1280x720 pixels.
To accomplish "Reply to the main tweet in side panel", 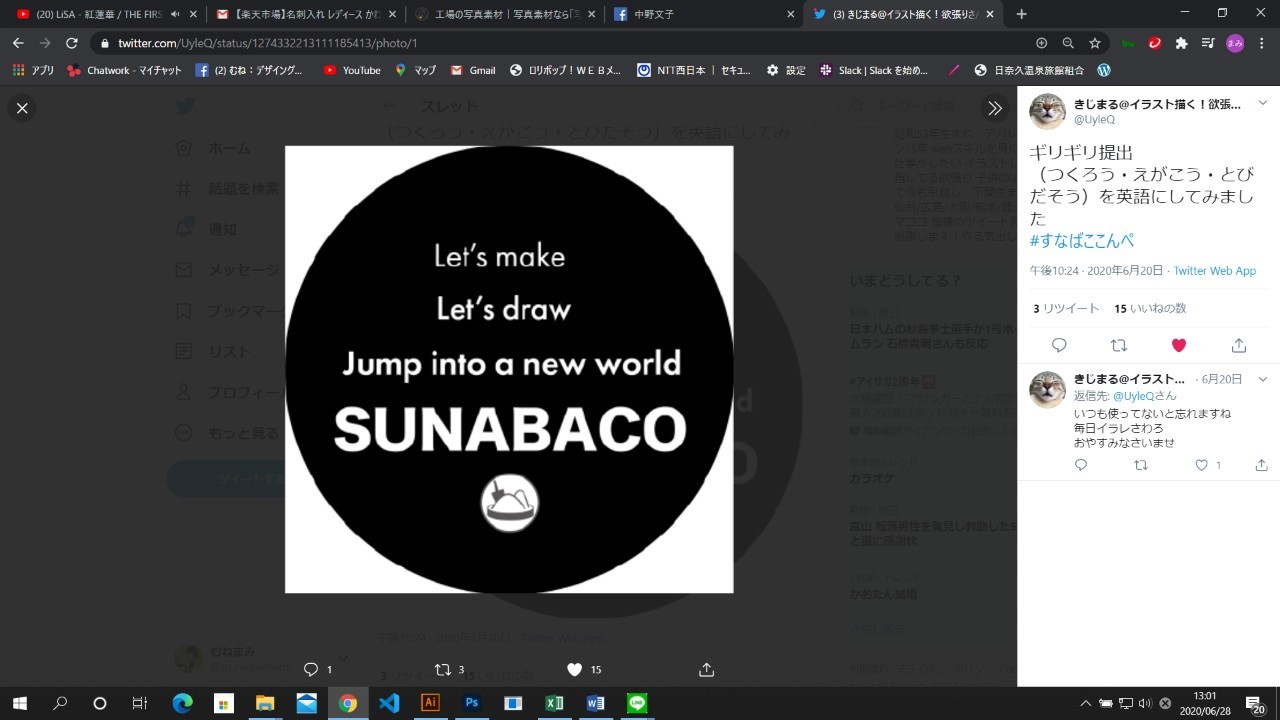I will point(1059,345).
